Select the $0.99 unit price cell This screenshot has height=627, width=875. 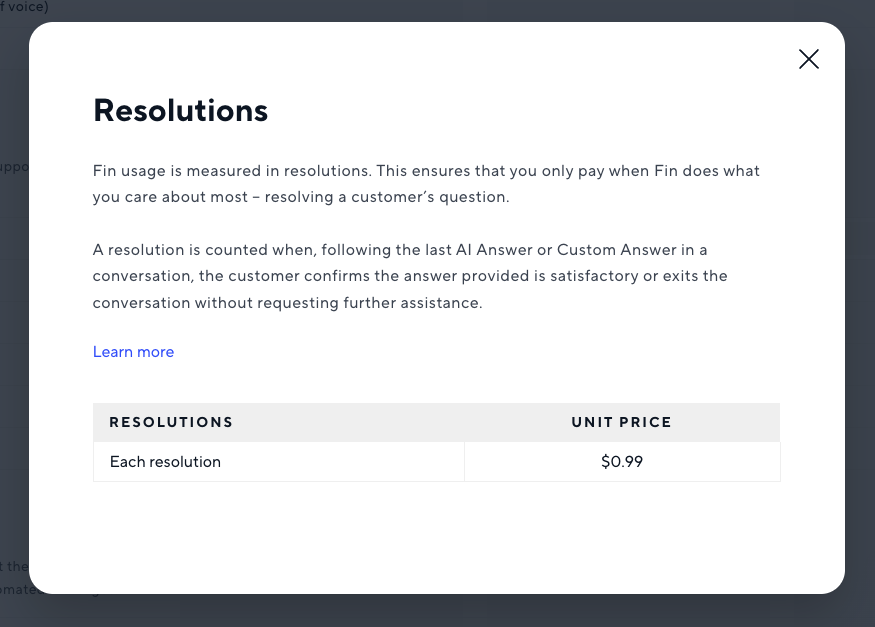coord(622,462)
